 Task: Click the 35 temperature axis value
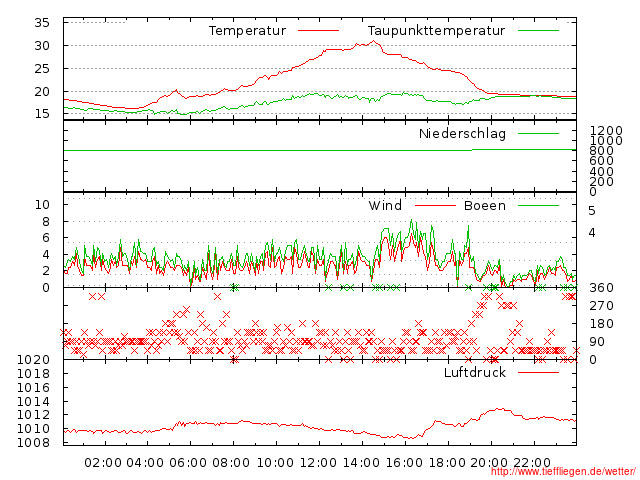(x=42, y=22)
